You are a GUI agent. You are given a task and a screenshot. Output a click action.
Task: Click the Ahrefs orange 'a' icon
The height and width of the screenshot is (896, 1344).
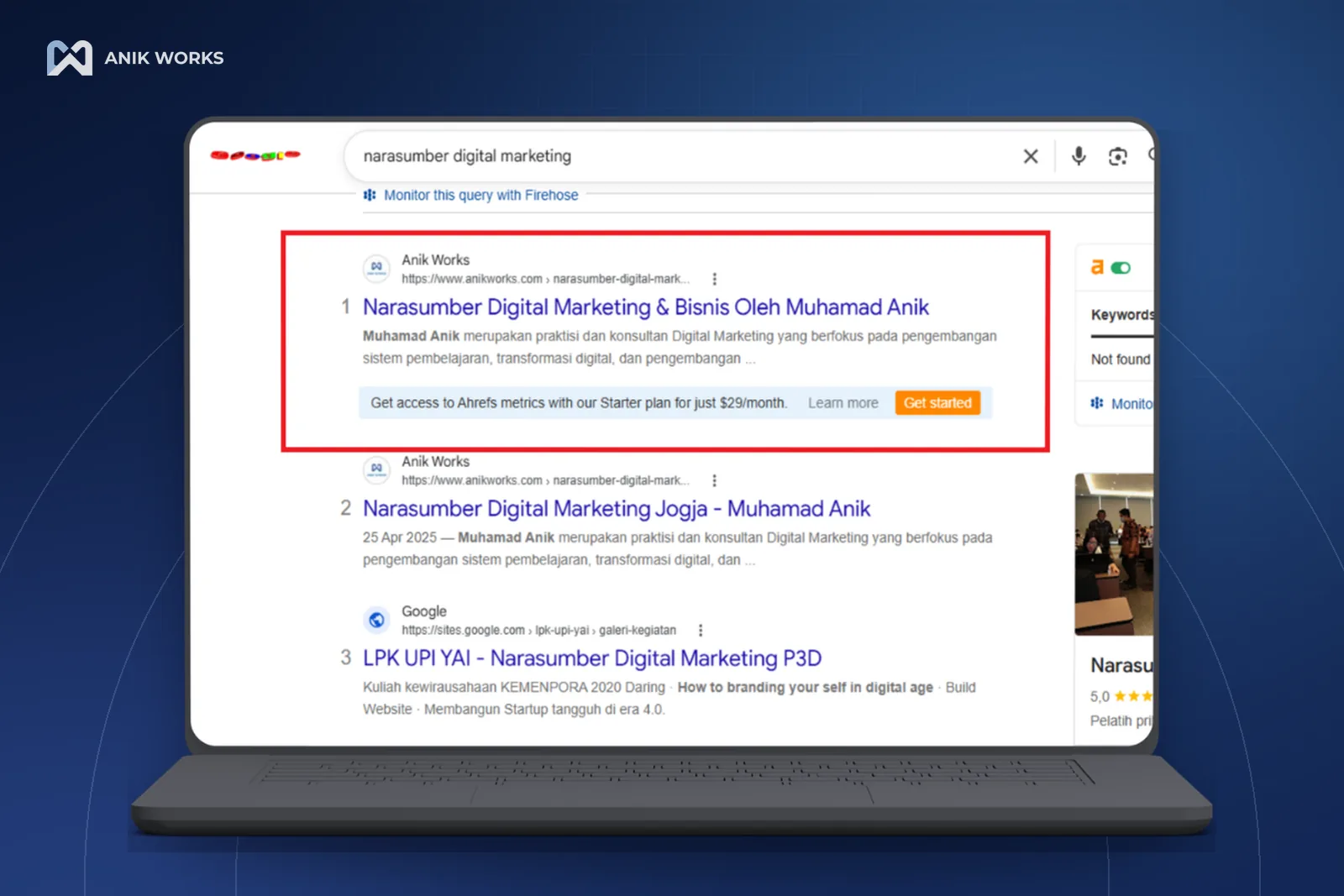[1097, 267]
